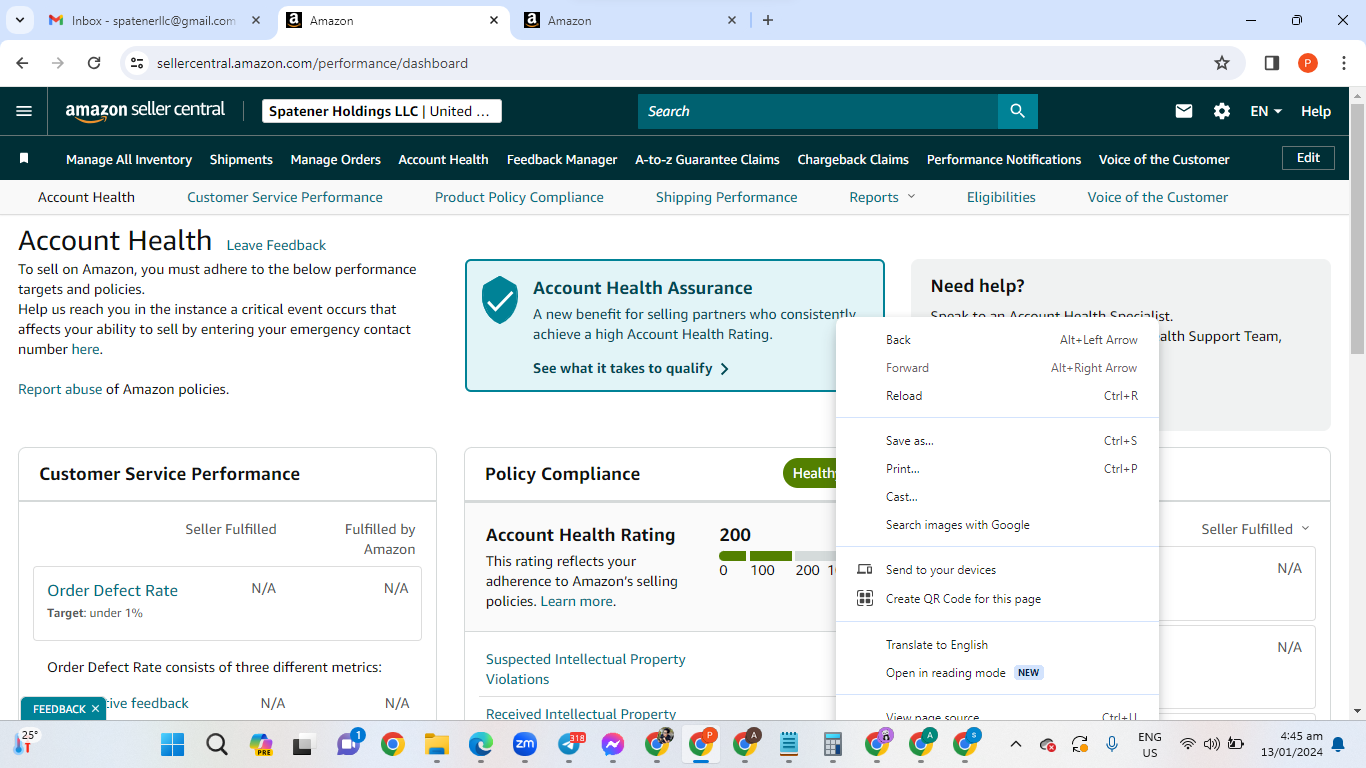Open the Windows Start menu
The height and width of the screenshot is (768, 1366).
[173, 744]
